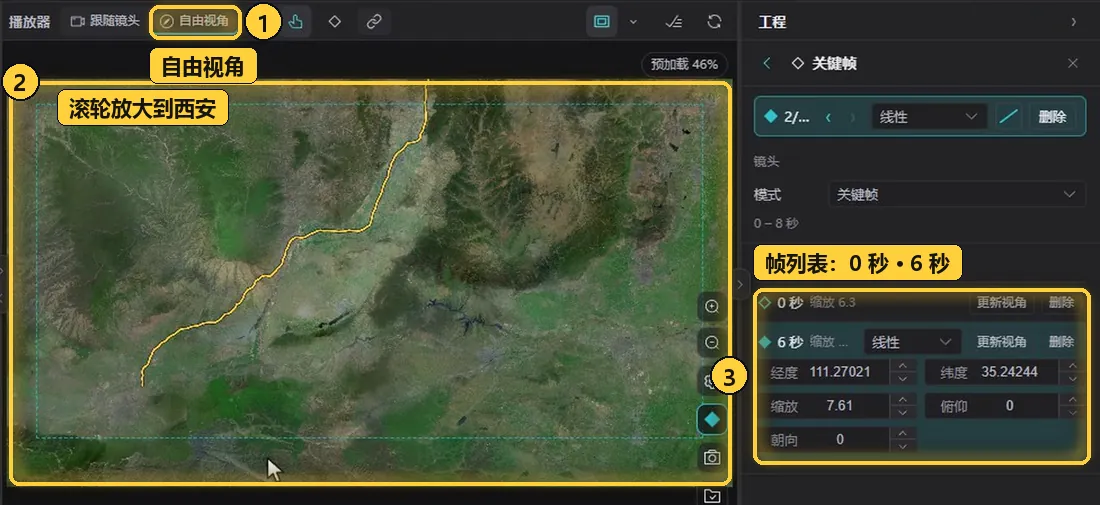The image size is (1100, 505).
Task: Click the diamond keyframe icon in top toolbar
Action: click(335, 22)
